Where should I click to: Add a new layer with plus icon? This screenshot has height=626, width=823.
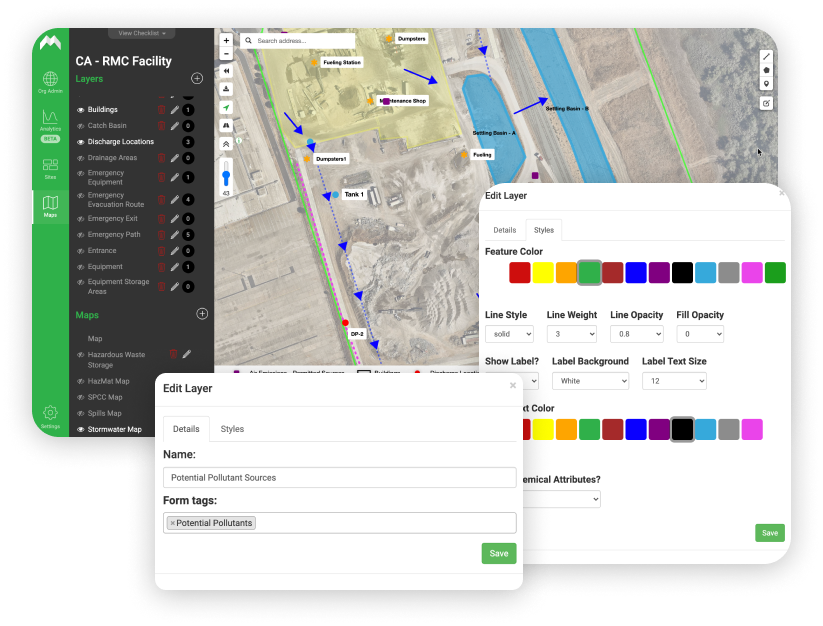click(x=197, y=79)
